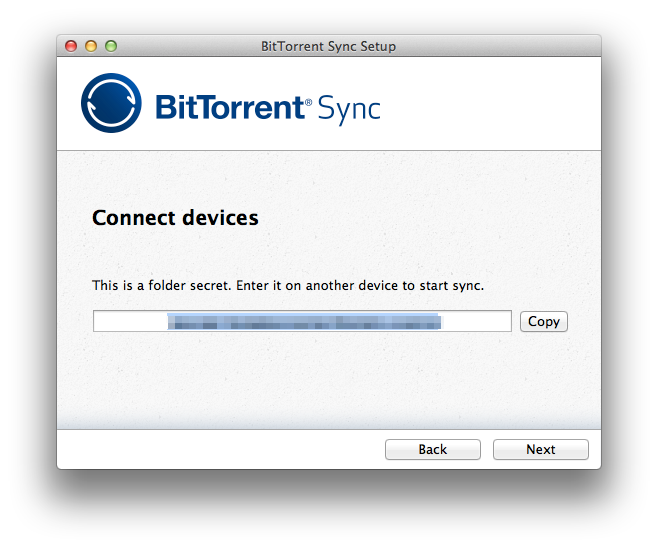The height and width of the screenshot is (548, 658).
Task: Close the setup window with the red button
Action: [x=71, y=46]
